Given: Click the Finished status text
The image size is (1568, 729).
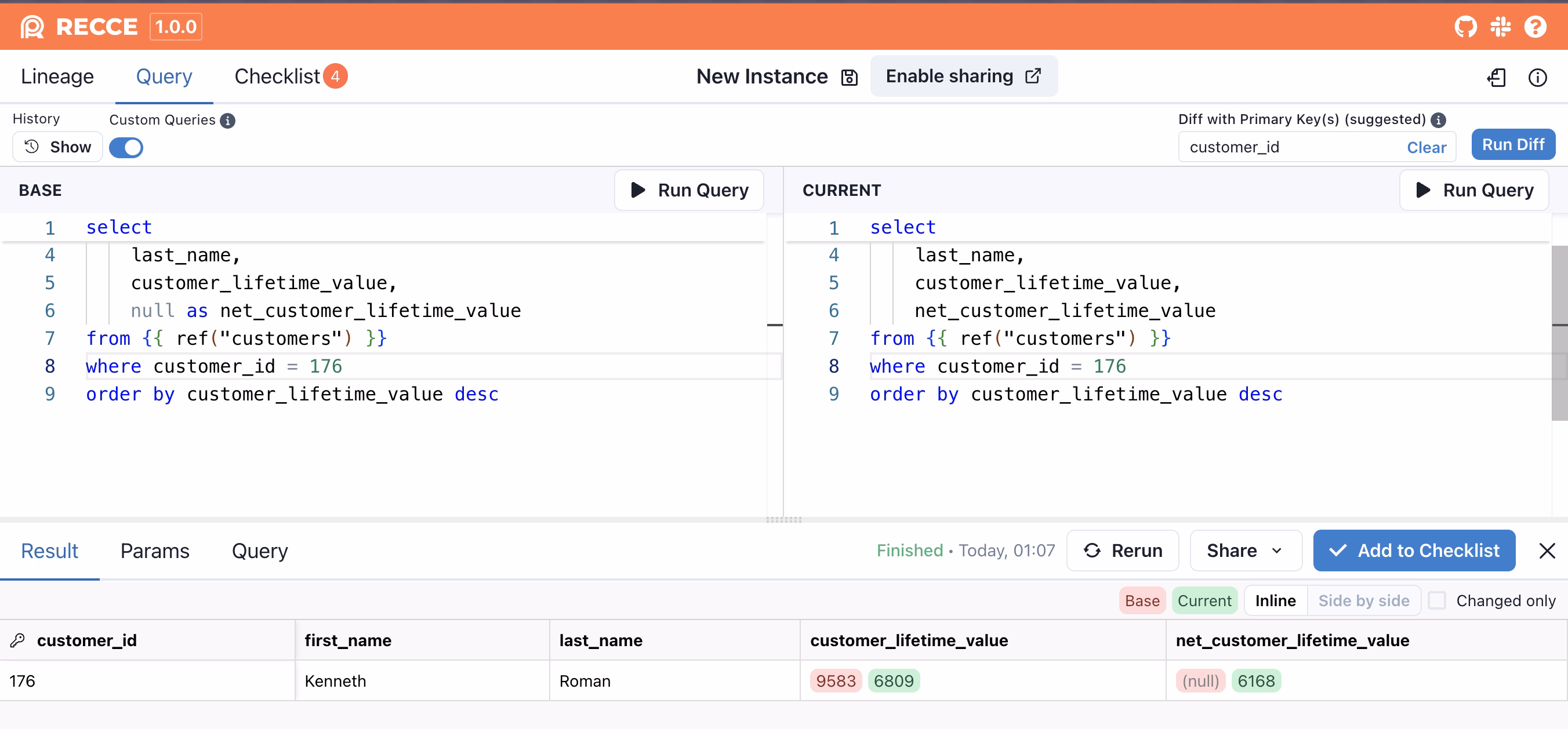Looking at the screenshot, I should 909,551.
